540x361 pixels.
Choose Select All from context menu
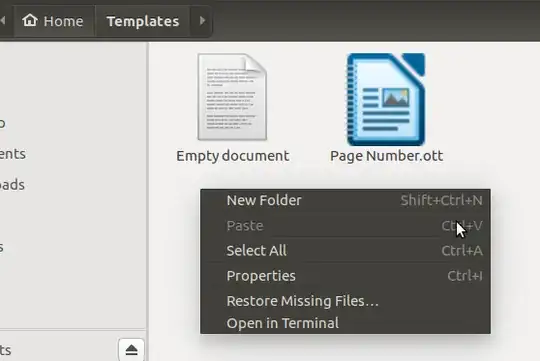[345, 250]
